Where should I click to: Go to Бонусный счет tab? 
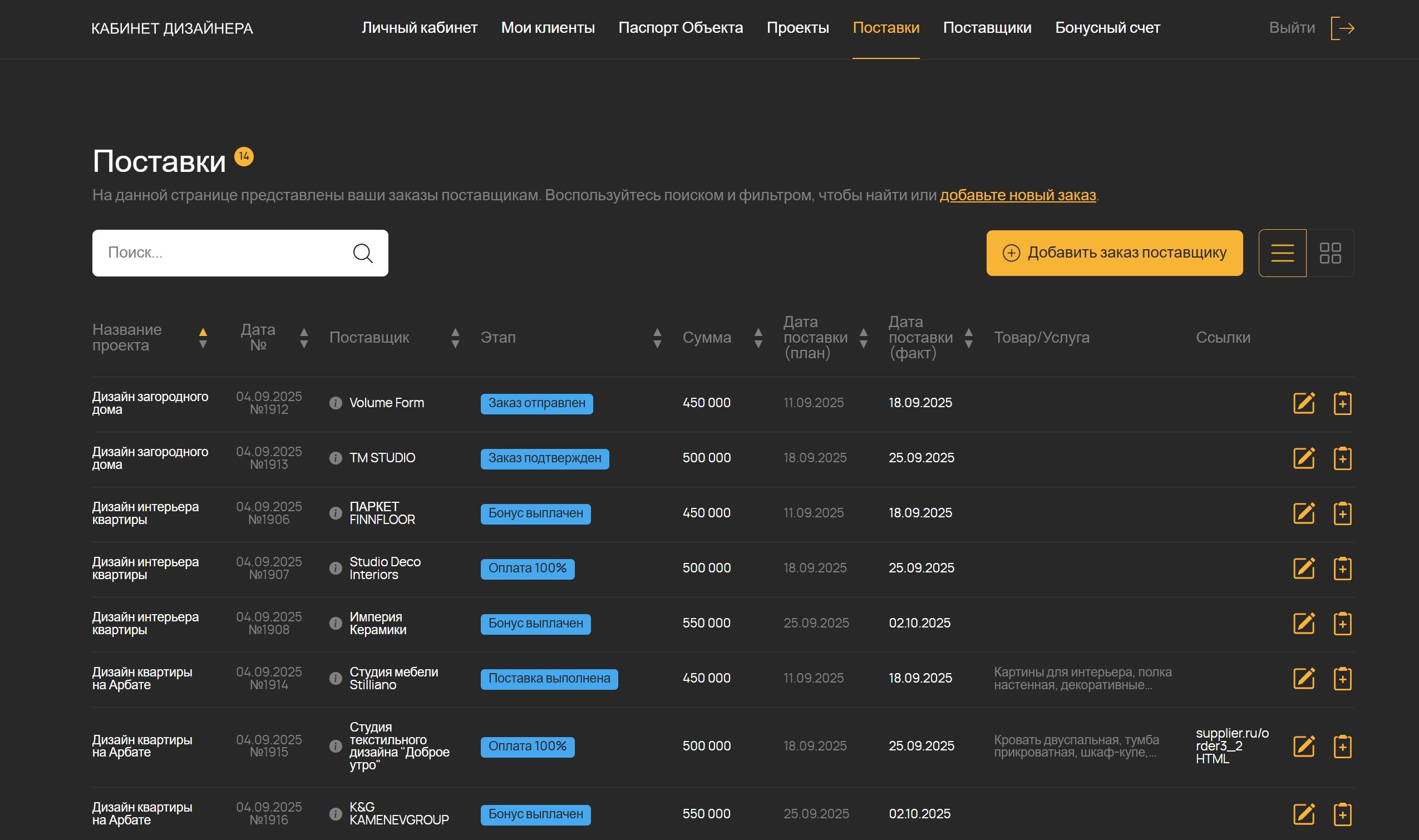point(1107,28)
